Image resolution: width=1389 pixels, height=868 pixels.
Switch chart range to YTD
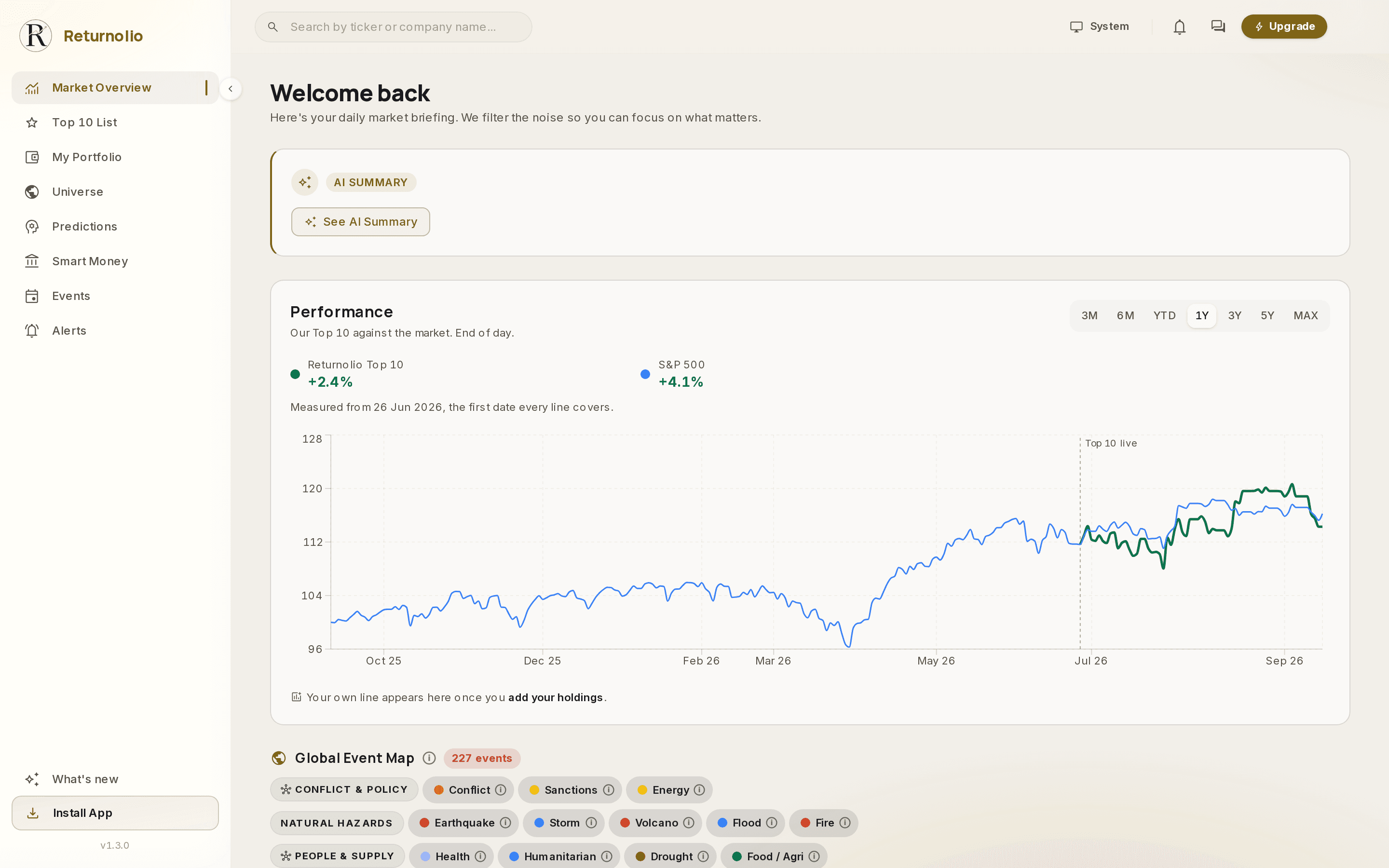pos(1164,315)
